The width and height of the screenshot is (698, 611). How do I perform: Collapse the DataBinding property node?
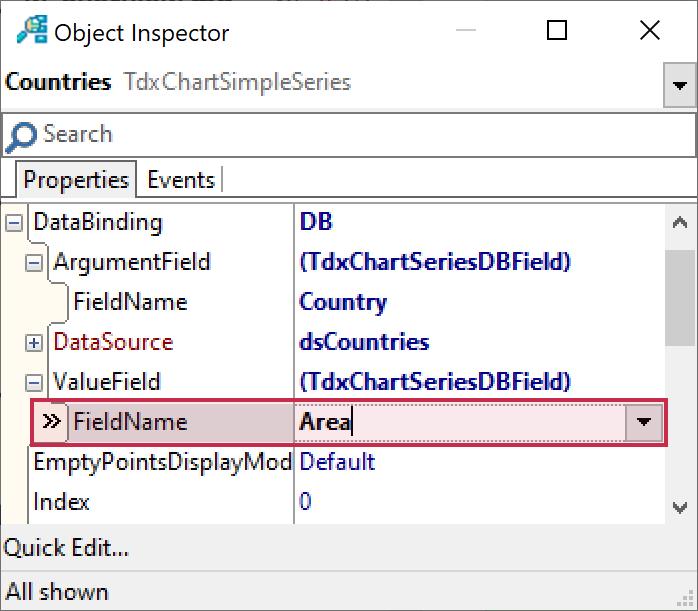(x=14, y=223)
